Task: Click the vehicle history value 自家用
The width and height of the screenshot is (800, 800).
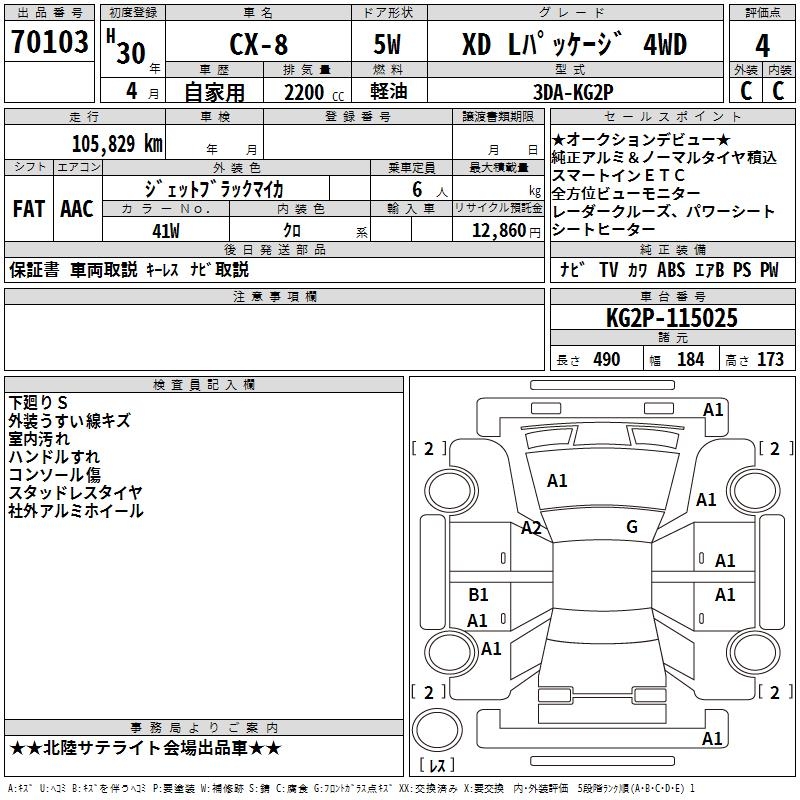Action: point(214,92)
